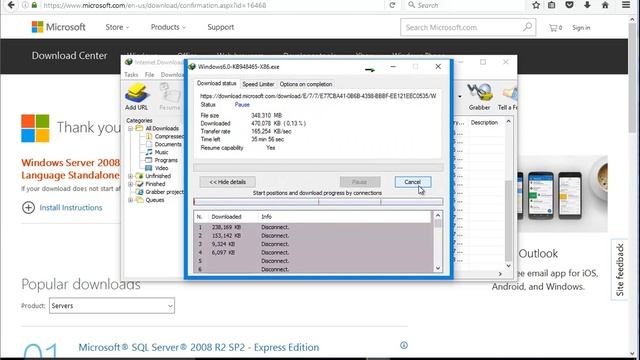Expand the Queues tree node
The width and height of the screenshot is (640, 360).
point(131,200)
